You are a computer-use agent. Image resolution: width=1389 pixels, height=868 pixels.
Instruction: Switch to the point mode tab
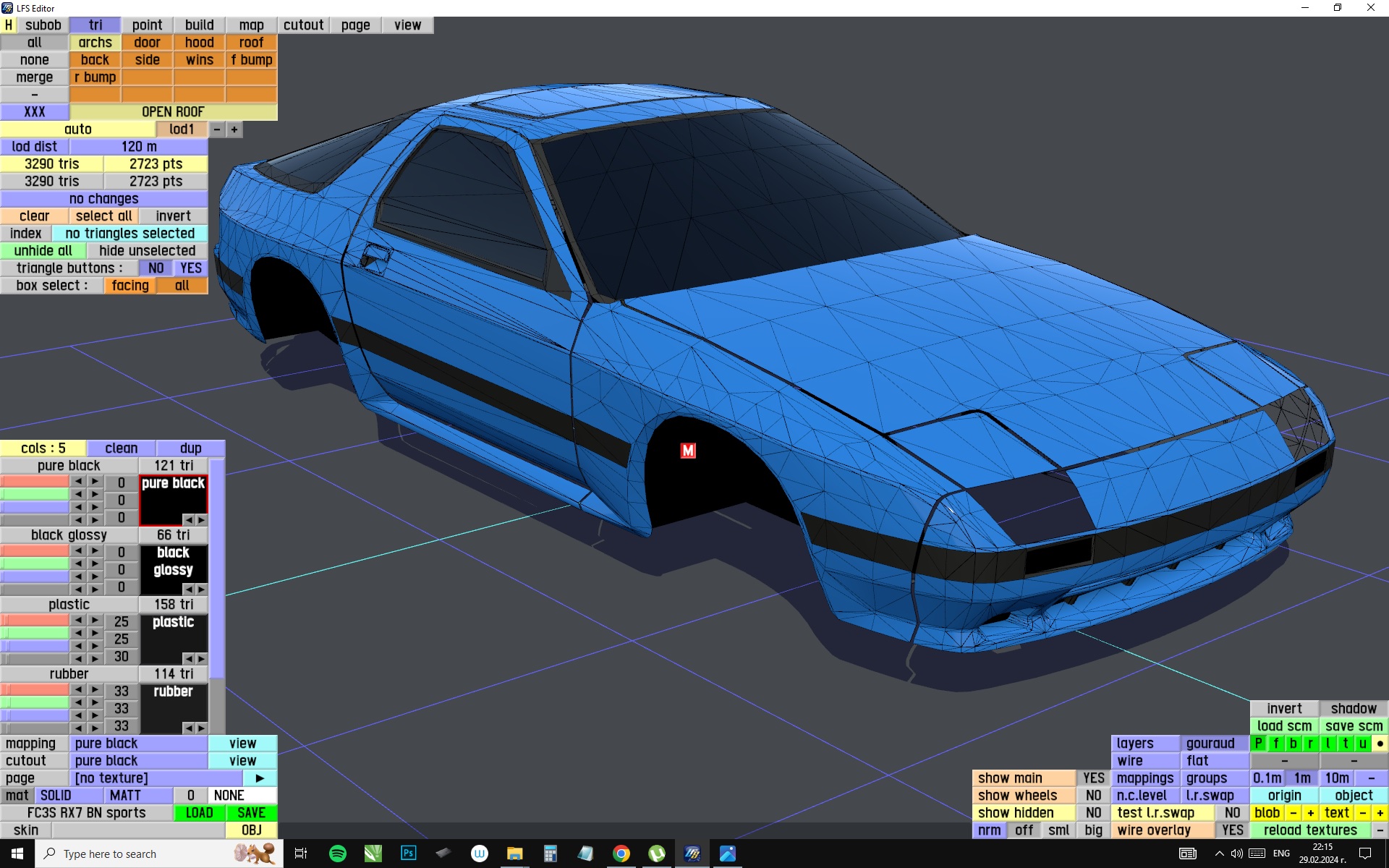147,25
